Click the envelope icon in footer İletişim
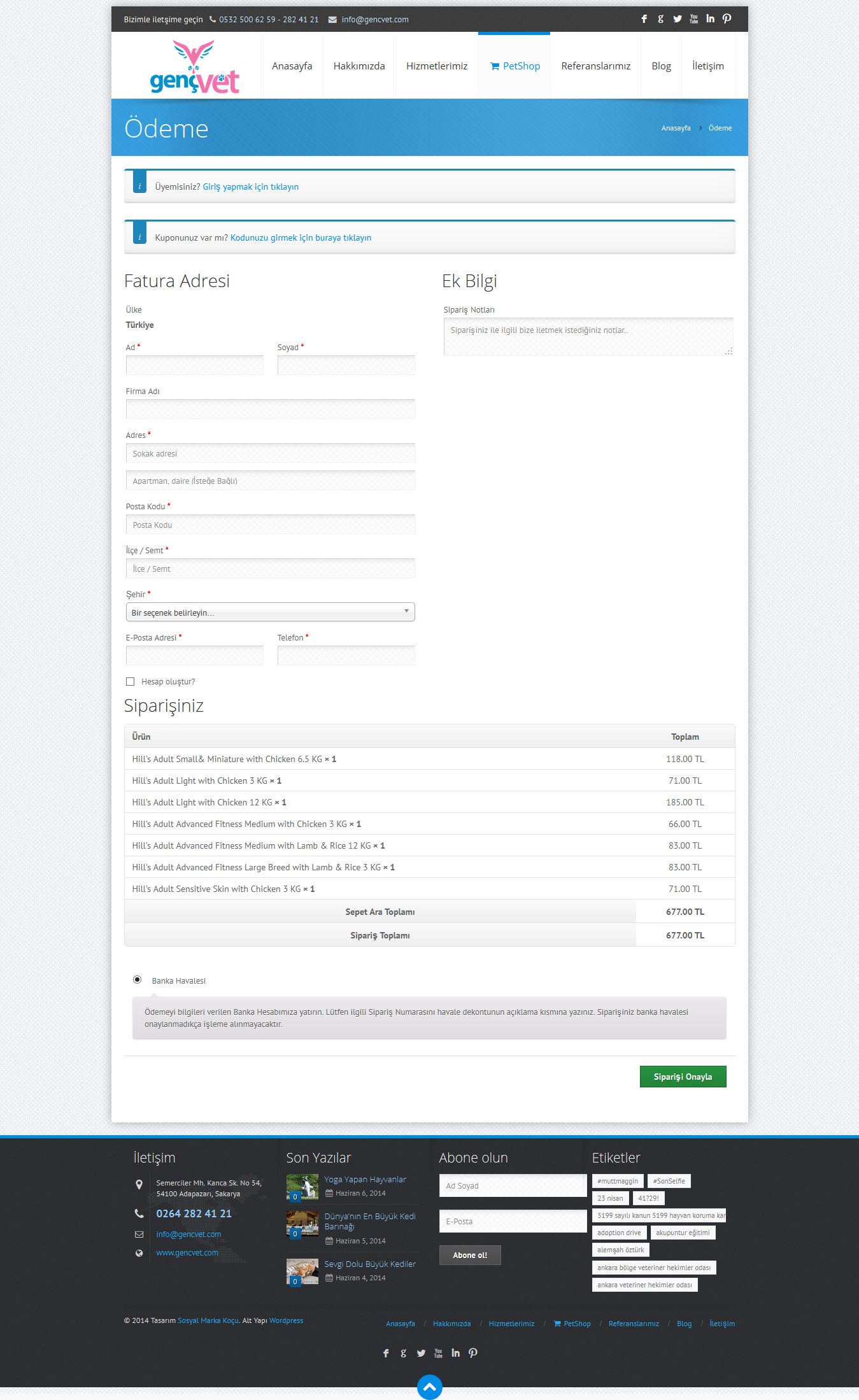The width and height of the screenshot is (859, 1400). click(x=139, y=1234)
